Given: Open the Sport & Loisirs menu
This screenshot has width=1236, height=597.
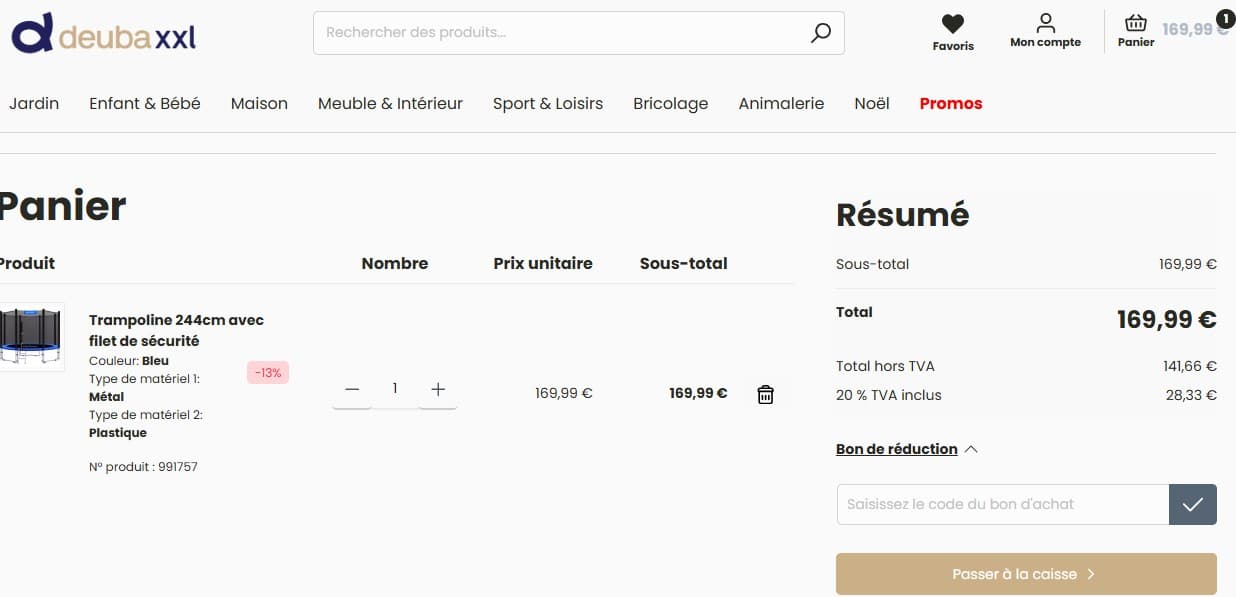Looking at the screenshot, I should 547,103.
